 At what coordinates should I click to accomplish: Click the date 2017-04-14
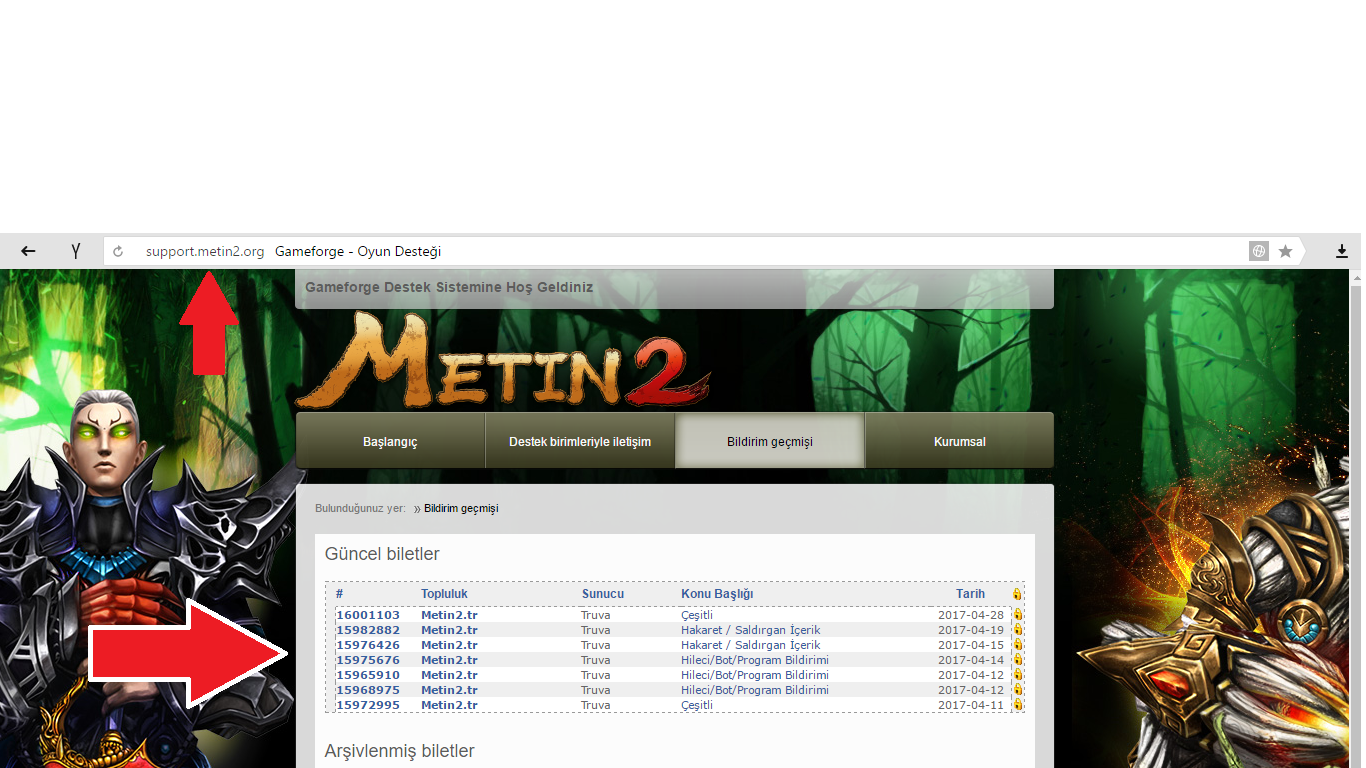click(x=971, y=660)
